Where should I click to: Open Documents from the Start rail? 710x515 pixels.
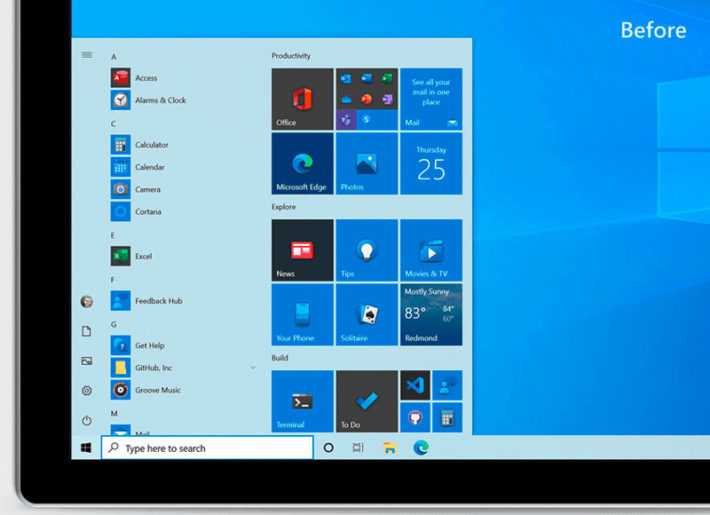86,331
